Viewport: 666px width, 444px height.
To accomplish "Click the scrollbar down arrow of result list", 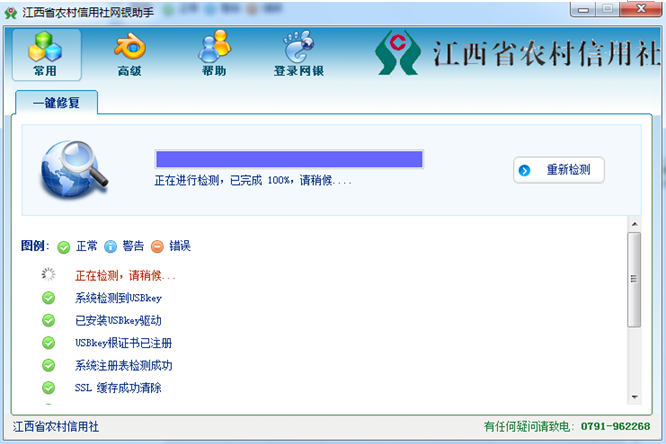I will [x=635, y=397].
